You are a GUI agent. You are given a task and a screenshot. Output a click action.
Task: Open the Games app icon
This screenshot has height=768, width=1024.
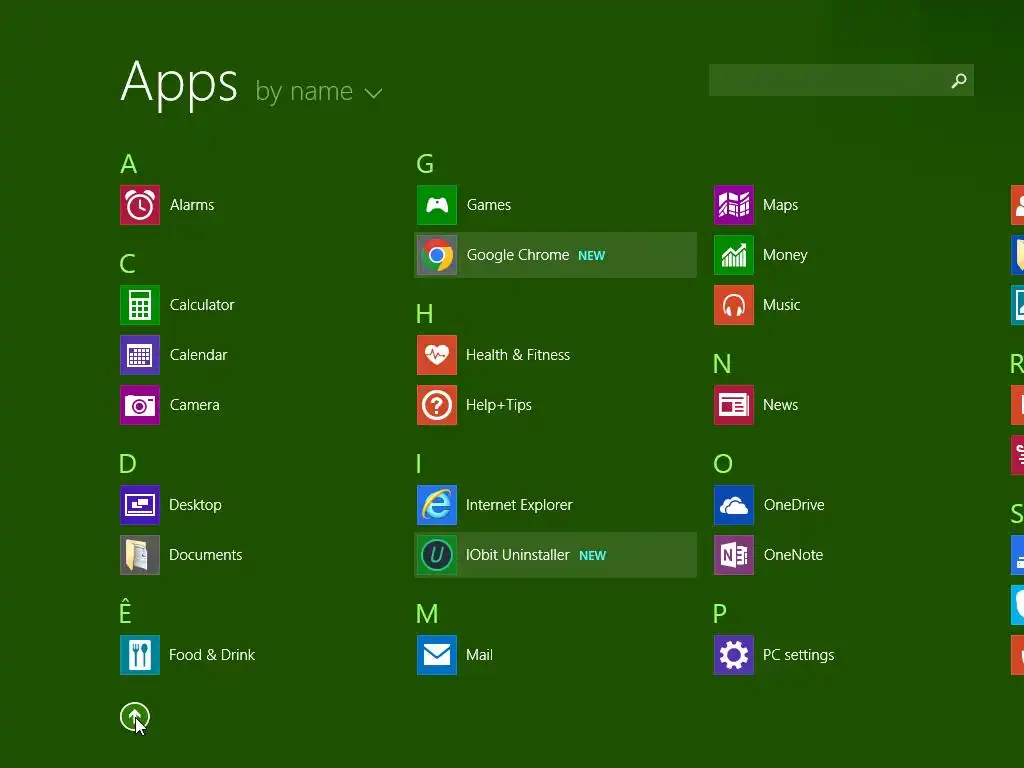click(x=437, y=205)
